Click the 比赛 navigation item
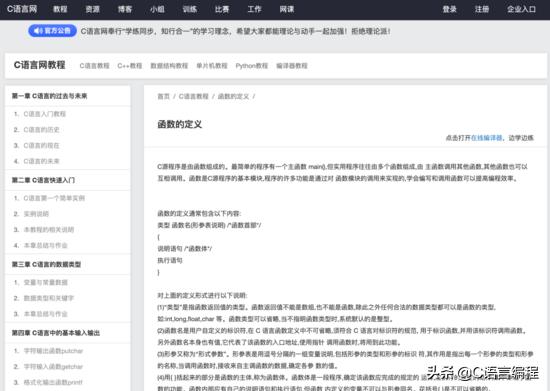This screenshot has width=550, height=391. (x=222, y=9)
